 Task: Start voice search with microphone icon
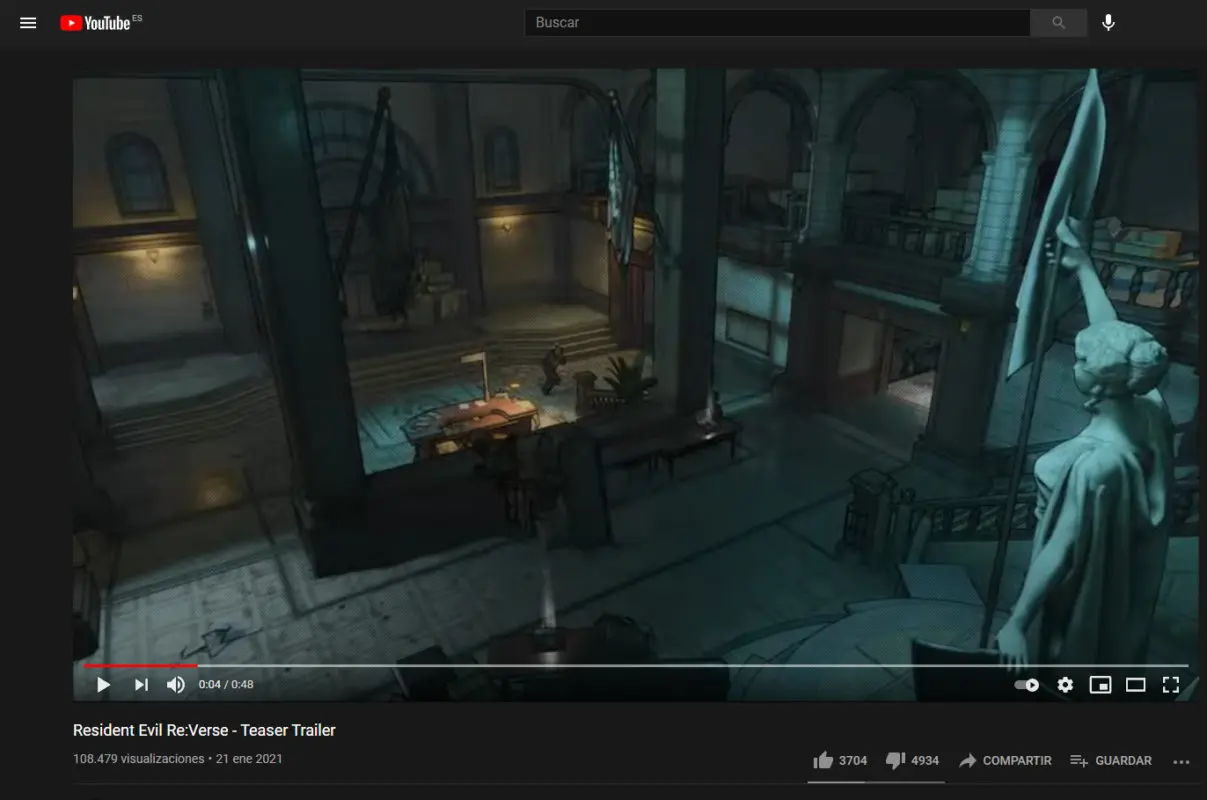click(1108, 23)
